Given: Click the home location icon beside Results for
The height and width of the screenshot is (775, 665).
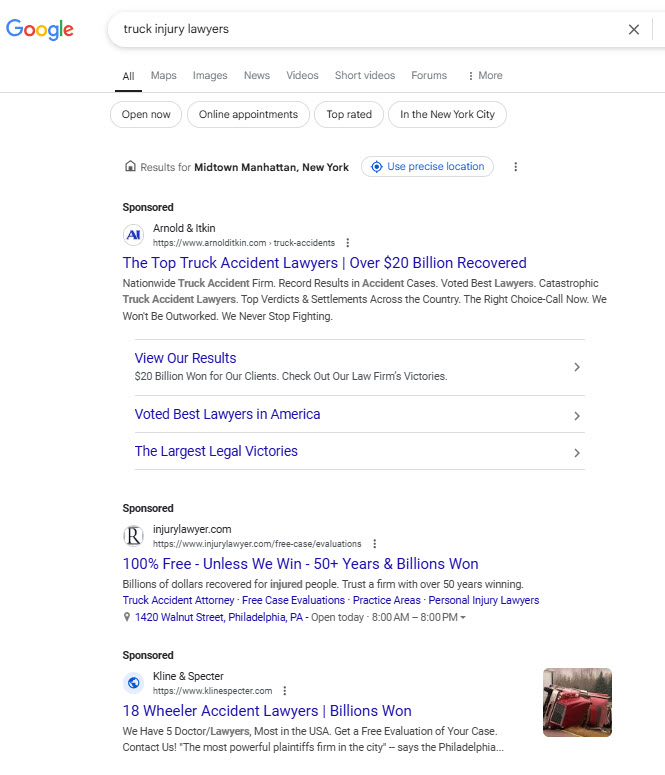Looking at the screenshot, I should click(x=130, y=166).
